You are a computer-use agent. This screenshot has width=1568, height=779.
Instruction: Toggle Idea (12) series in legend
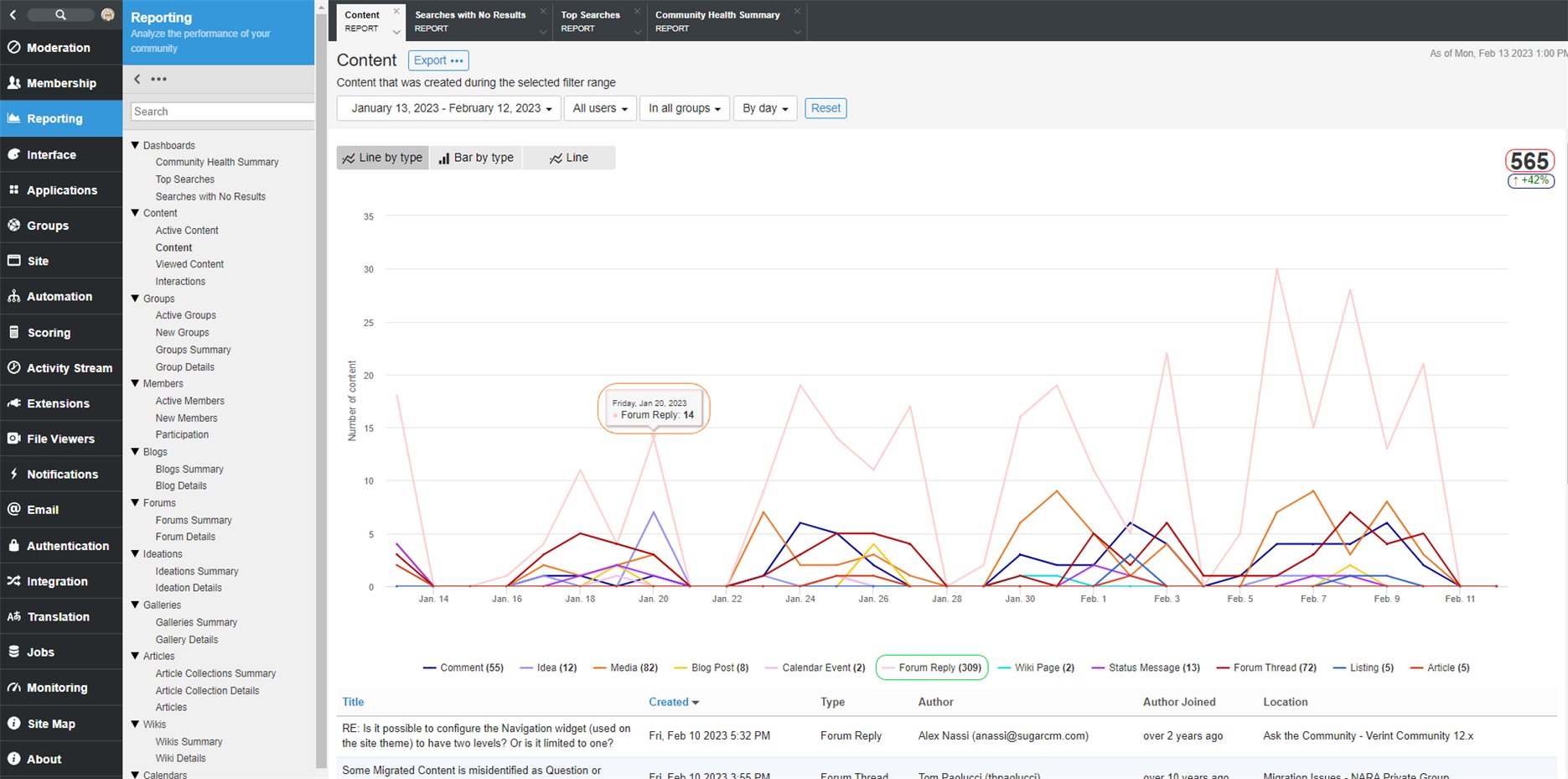coord(548,668)
